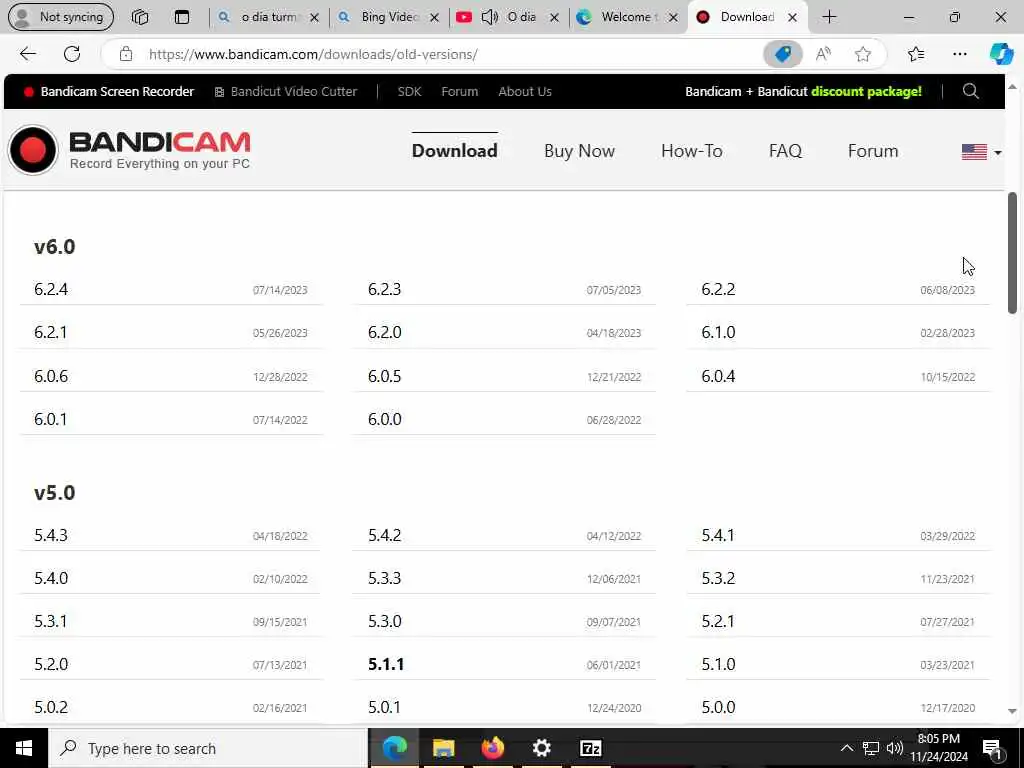Screen dimensions: 1024x768
Task: Open the Favorites list icon
Action: (x=916, y=54)
